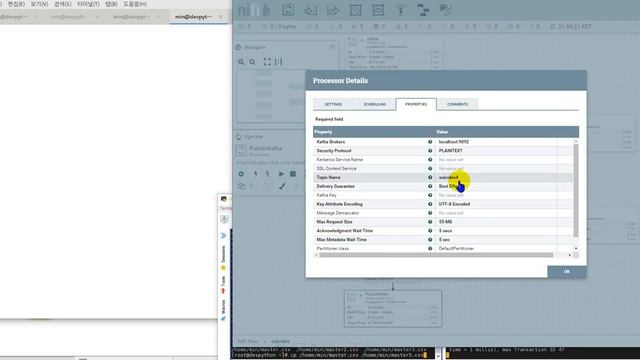Select the NiFi Template toolbar icon
The image size is (640, 360).
click(423, 10)
